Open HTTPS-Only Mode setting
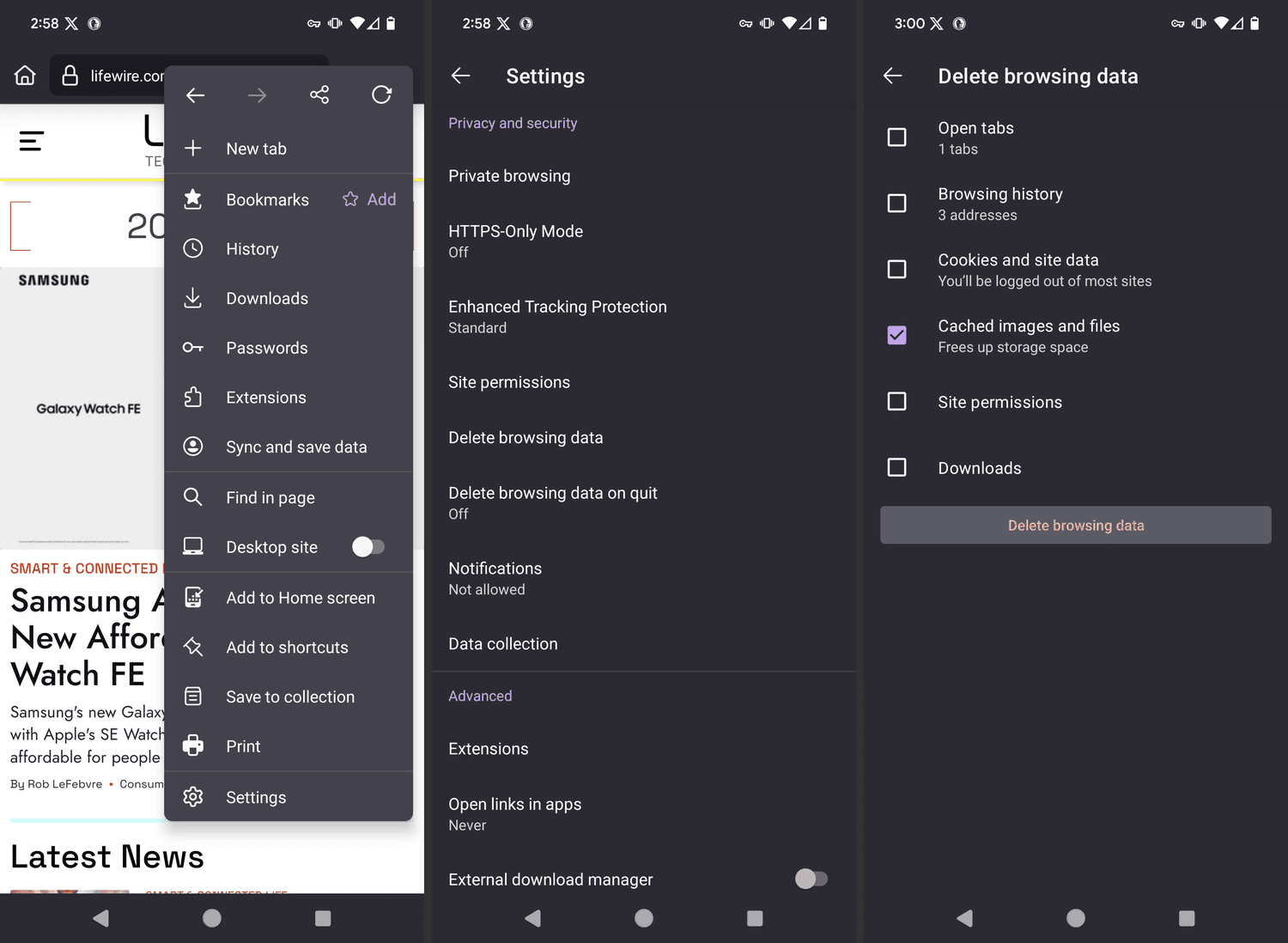 (515, 240)
